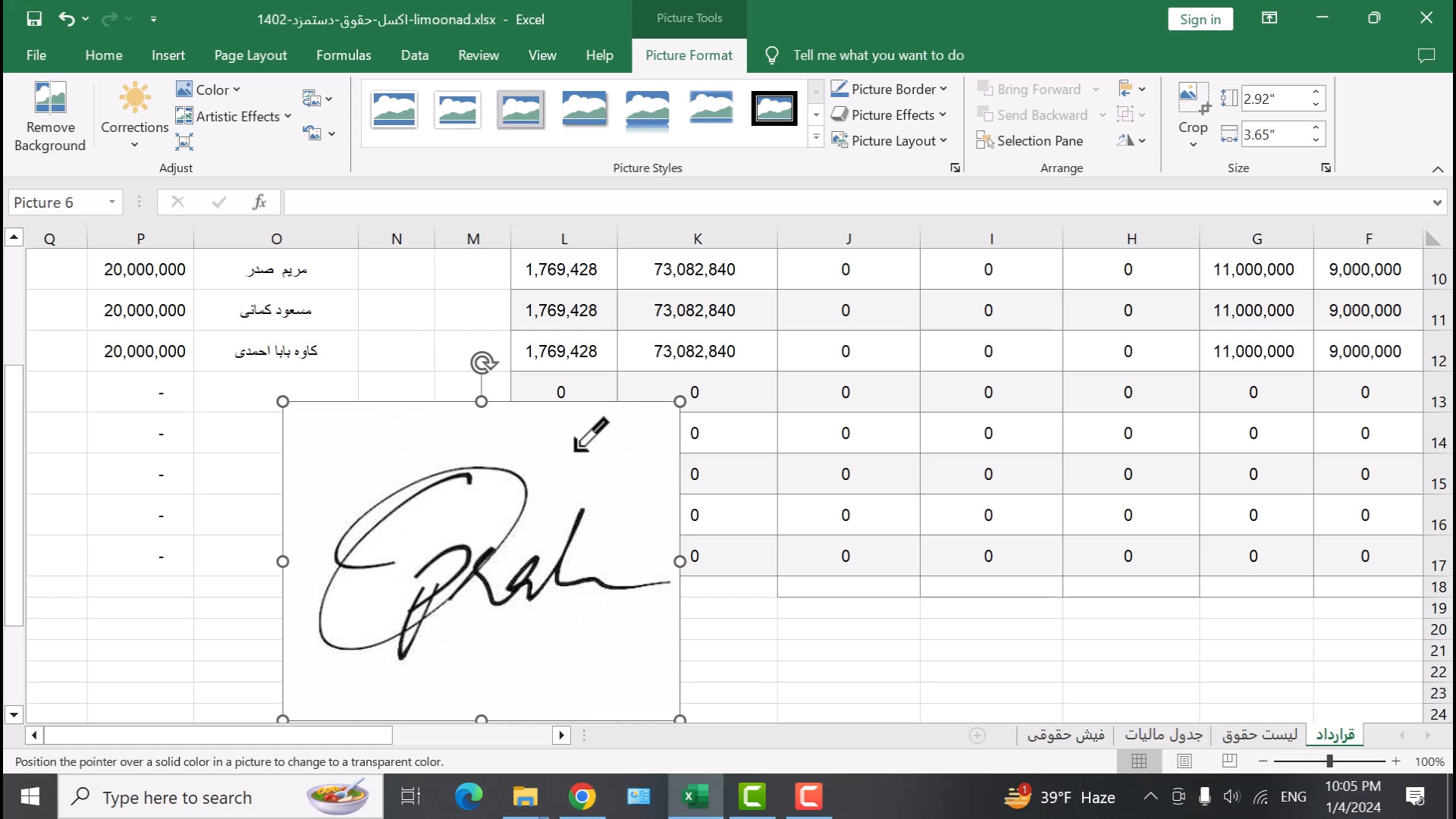This screenshot has width=1456, height=819.
Task: Open the Corrections brightness menu
Action: (134, 116)
